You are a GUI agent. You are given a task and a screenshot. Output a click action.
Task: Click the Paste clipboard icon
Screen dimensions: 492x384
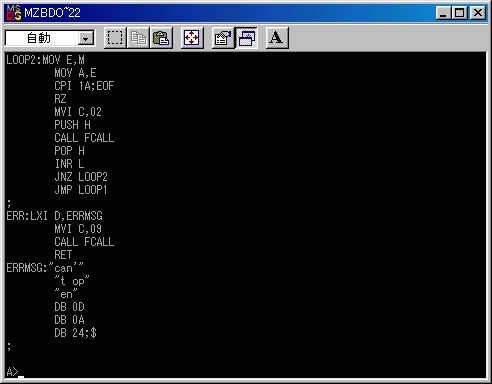[x=161, y=38]
